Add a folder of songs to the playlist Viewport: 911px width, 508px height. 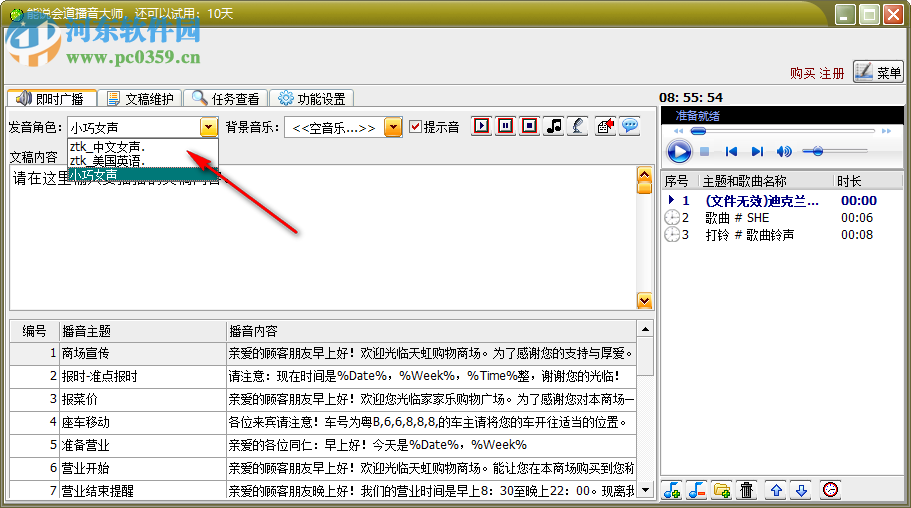[722, 490]
